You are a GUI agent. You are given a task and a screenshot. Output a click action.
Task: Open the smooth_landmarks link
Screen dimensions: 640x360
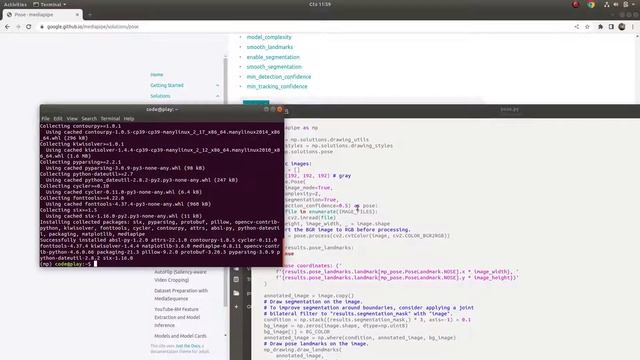click(x=270, y=47)
